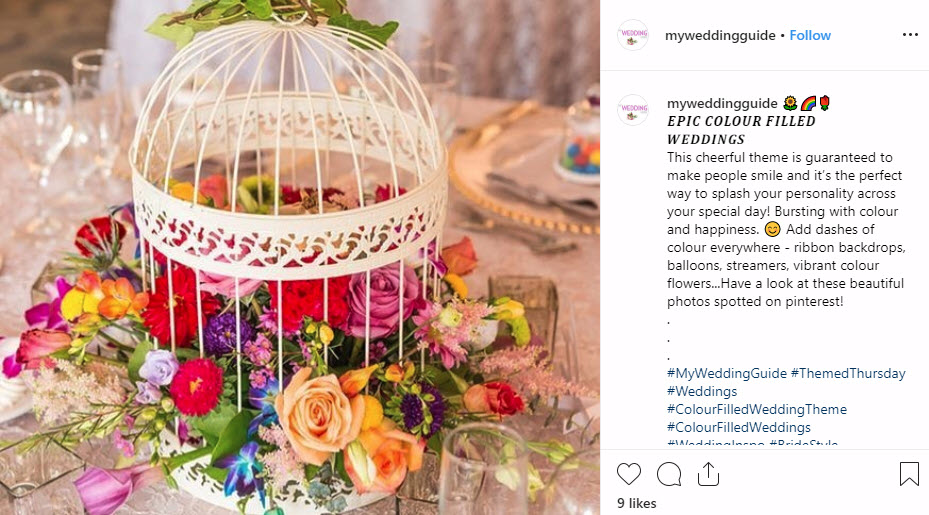Open the #ColourFilledWeddings hashtag

pyautogui.click(x=739, y=427)
